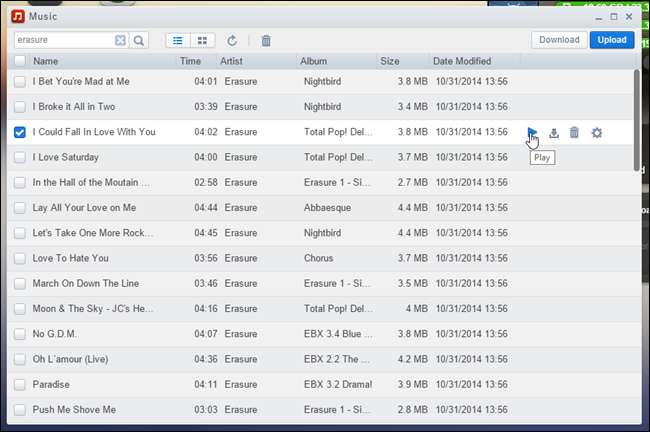This screenshot has height=432, width=650.
Task: Select the song No G.D.M.
Action: (54, 334)
